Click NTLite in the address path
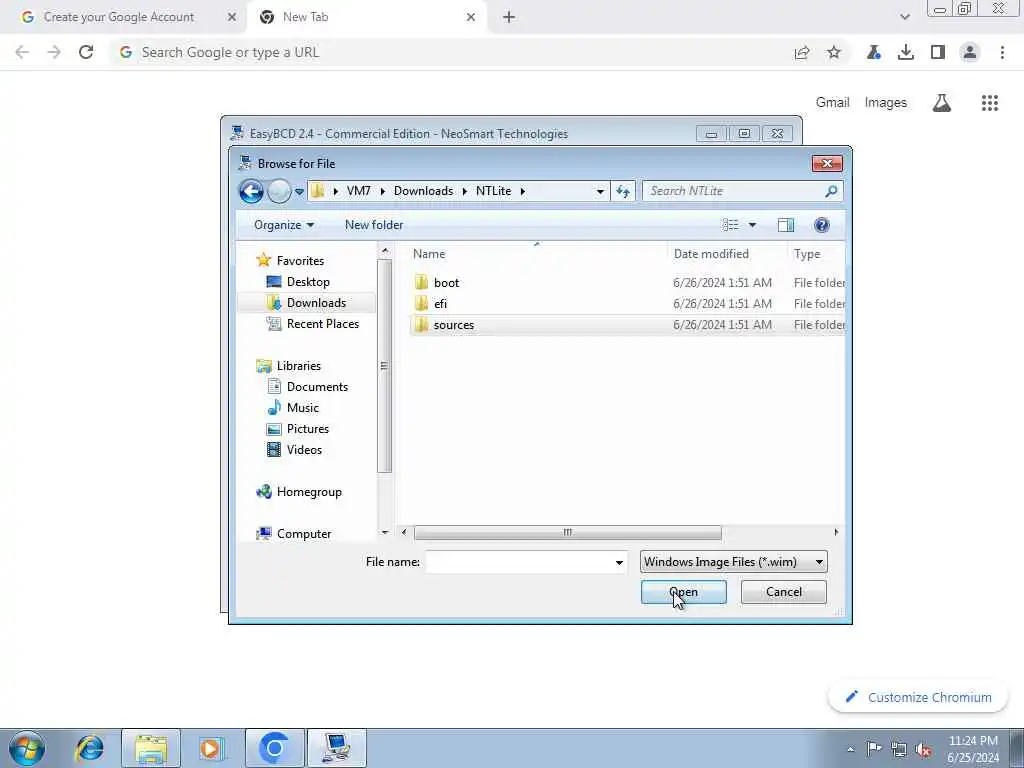1024x768 pixels. pyautogui.click(x=493, y=191)
